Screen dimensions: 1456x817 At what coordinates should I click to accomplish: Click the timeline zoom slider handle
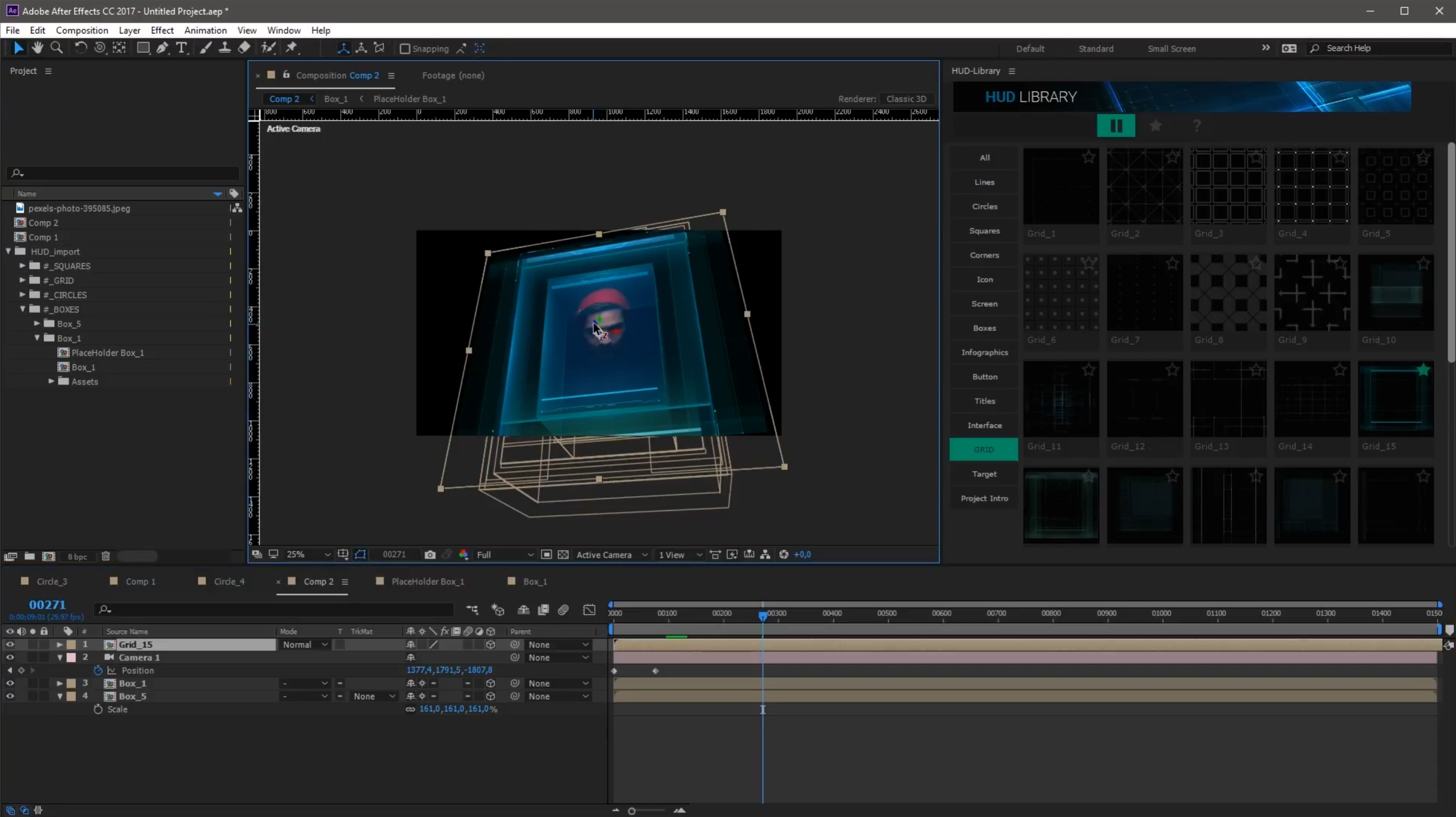point(631,811)
